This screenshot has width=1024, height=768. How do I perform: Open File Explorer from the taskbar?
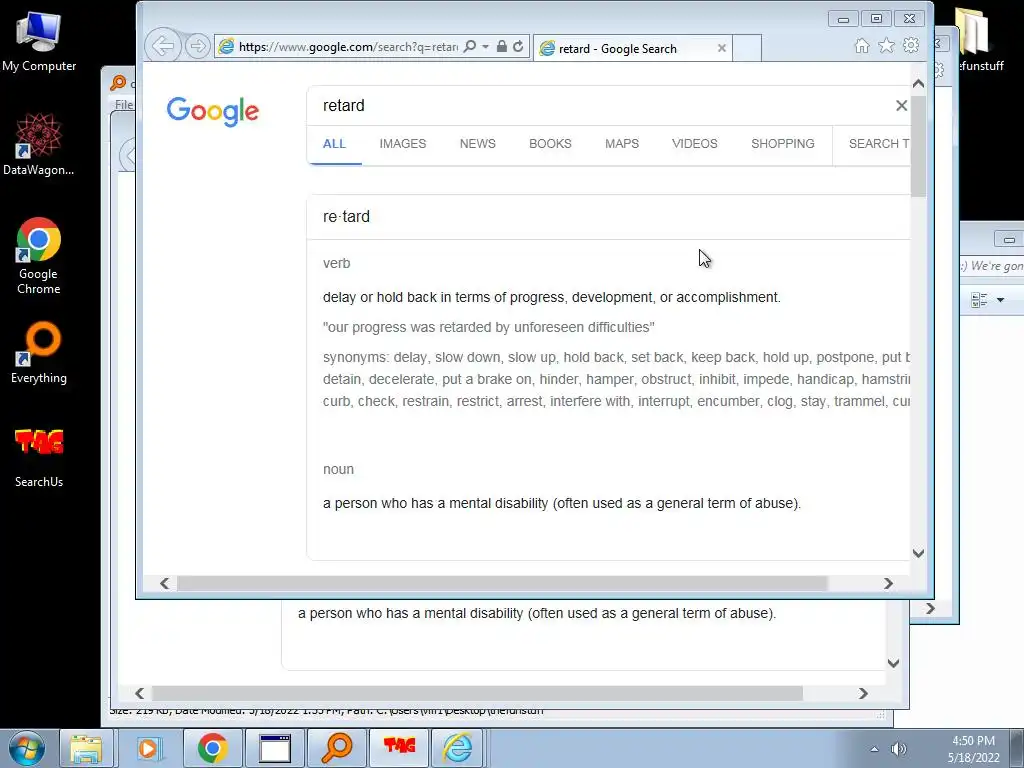coord(86,748)
